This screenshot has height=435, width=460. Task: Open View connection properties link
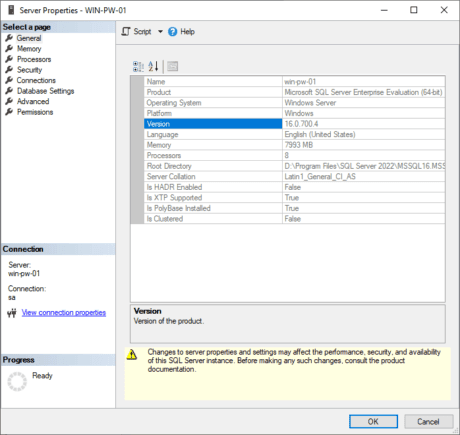pos(64,313)
